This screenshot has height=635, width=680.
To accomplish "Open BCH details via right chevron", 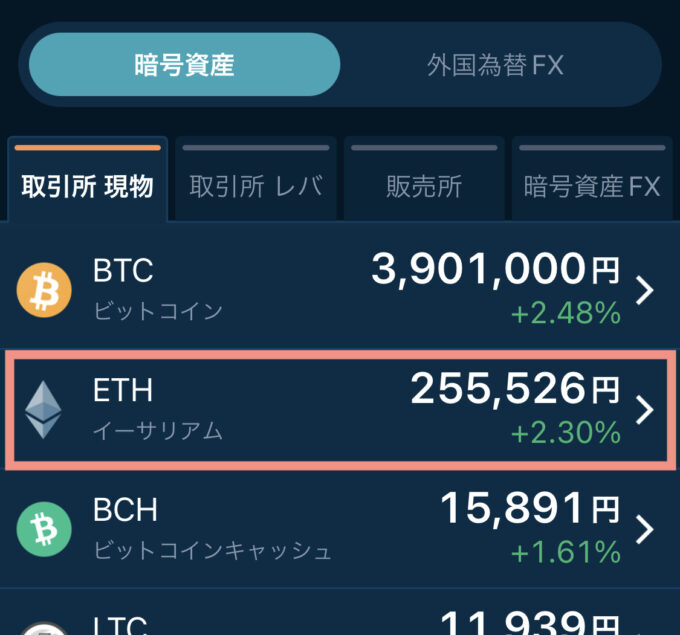I will 644,529.
